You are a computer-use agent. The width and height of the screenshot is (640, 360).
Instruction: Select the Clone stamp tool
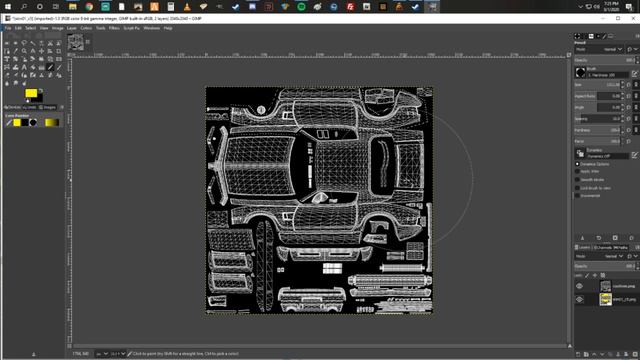click(x=41, y=75)
